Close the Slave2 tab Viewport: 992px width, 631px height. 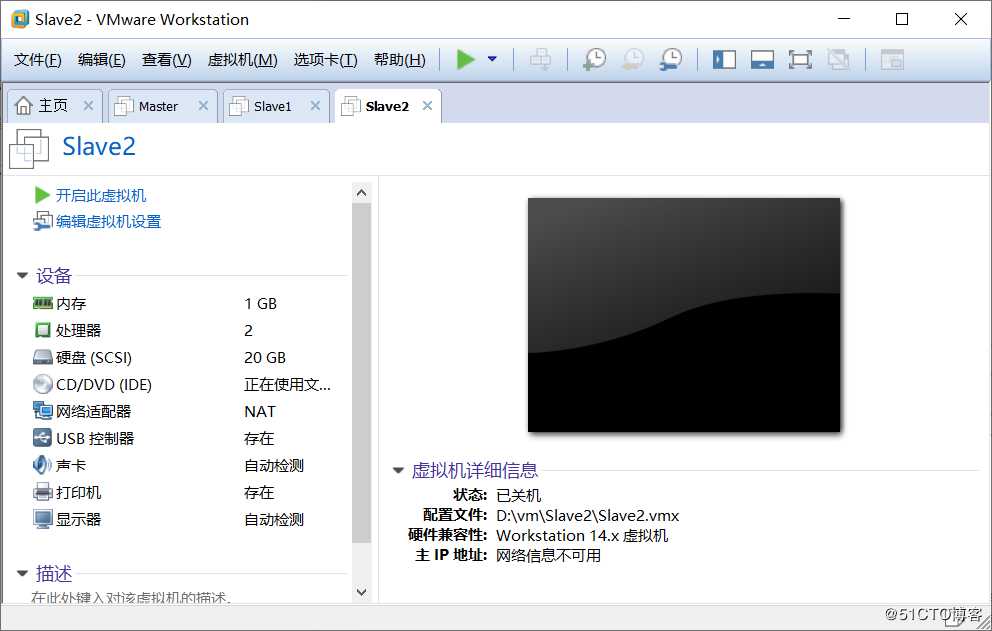[x=428, y=106]
